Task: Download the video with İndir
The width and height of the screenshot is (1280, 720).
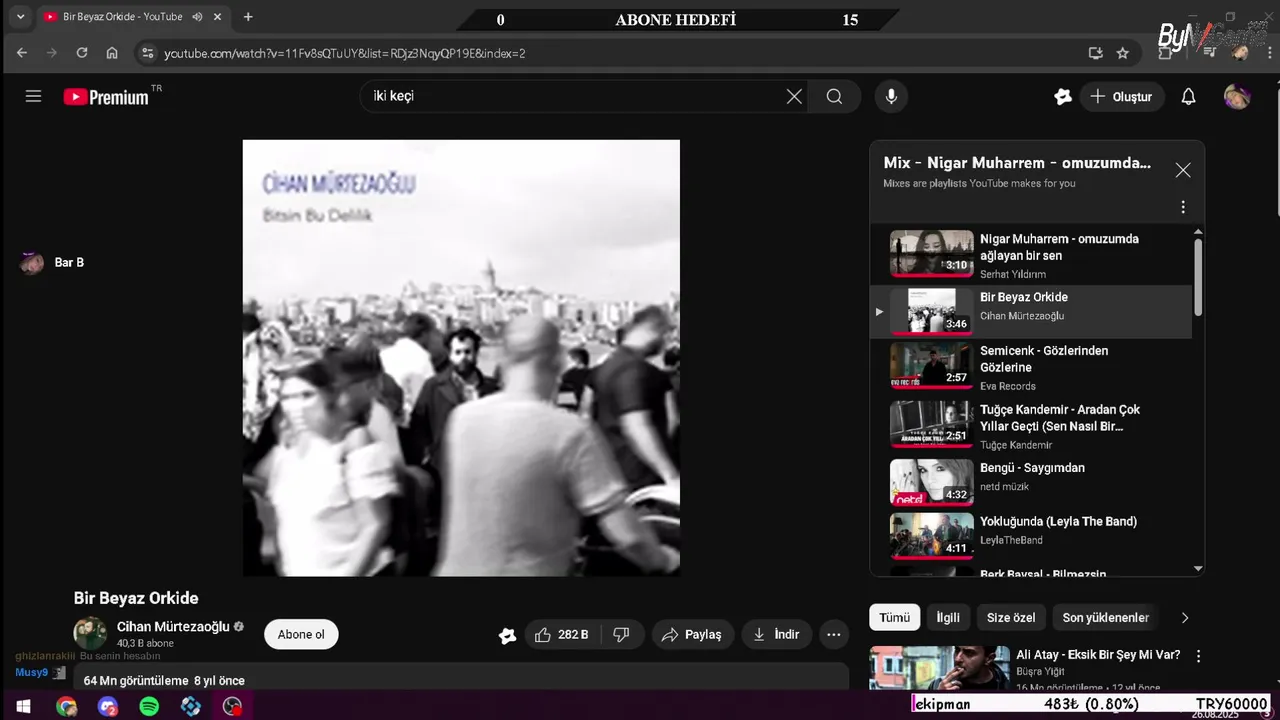Action: 776,635
